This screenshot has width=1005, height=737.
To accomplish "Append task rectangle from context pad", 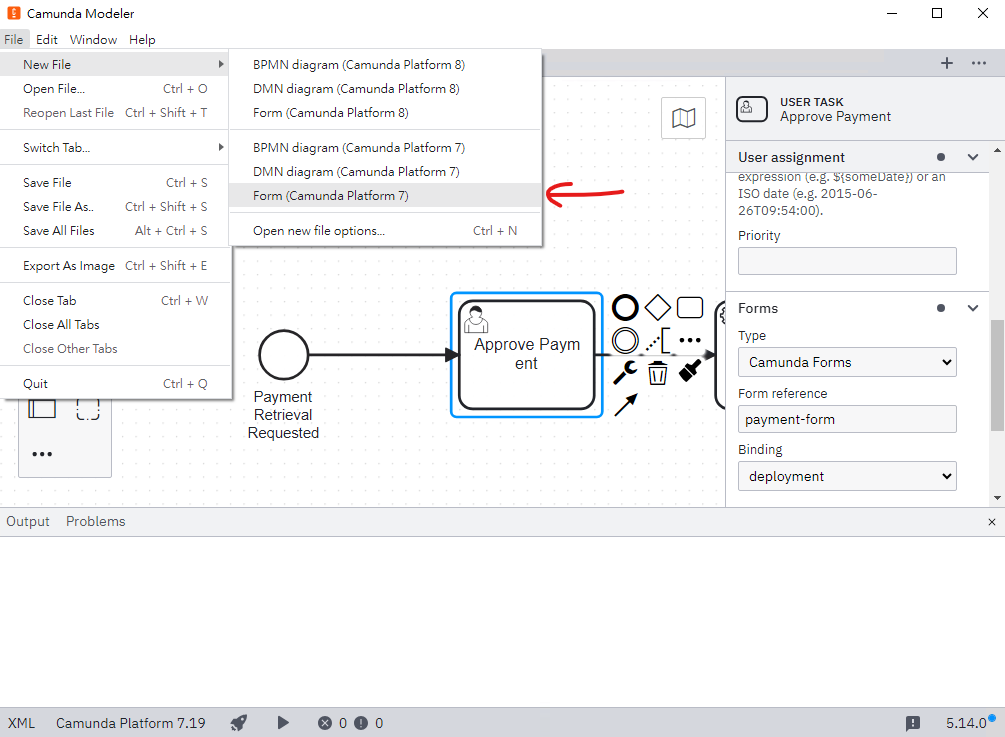I will pos(690,308).
